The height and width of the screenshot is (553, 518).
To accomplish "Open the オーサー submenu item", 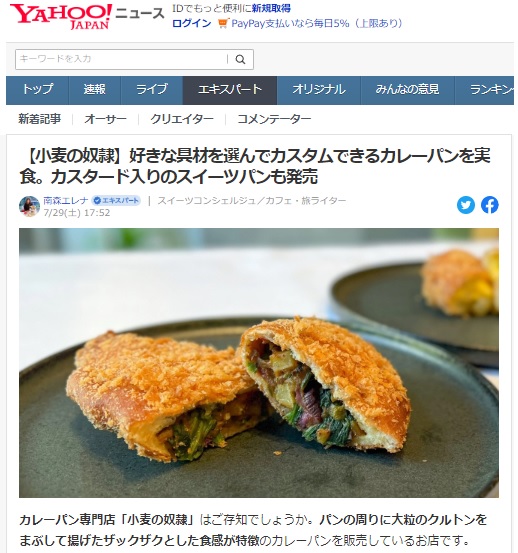I will point(105,119).
